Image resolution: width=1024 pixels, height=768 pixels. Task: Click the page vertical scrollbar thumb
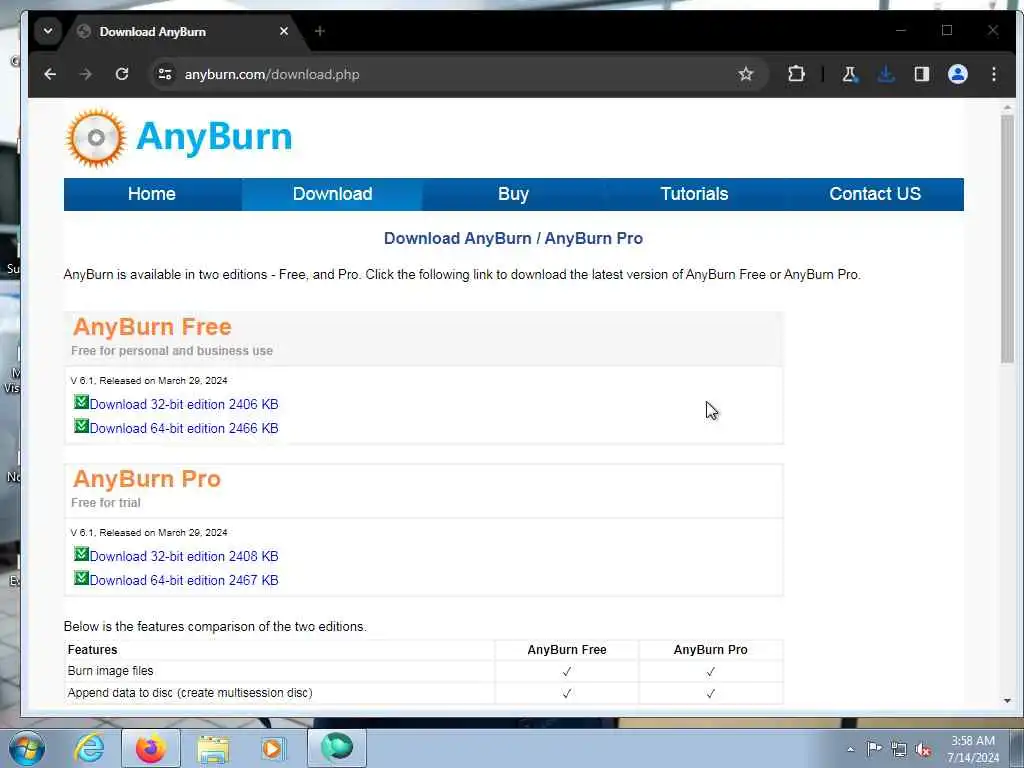coord(1008,239)
